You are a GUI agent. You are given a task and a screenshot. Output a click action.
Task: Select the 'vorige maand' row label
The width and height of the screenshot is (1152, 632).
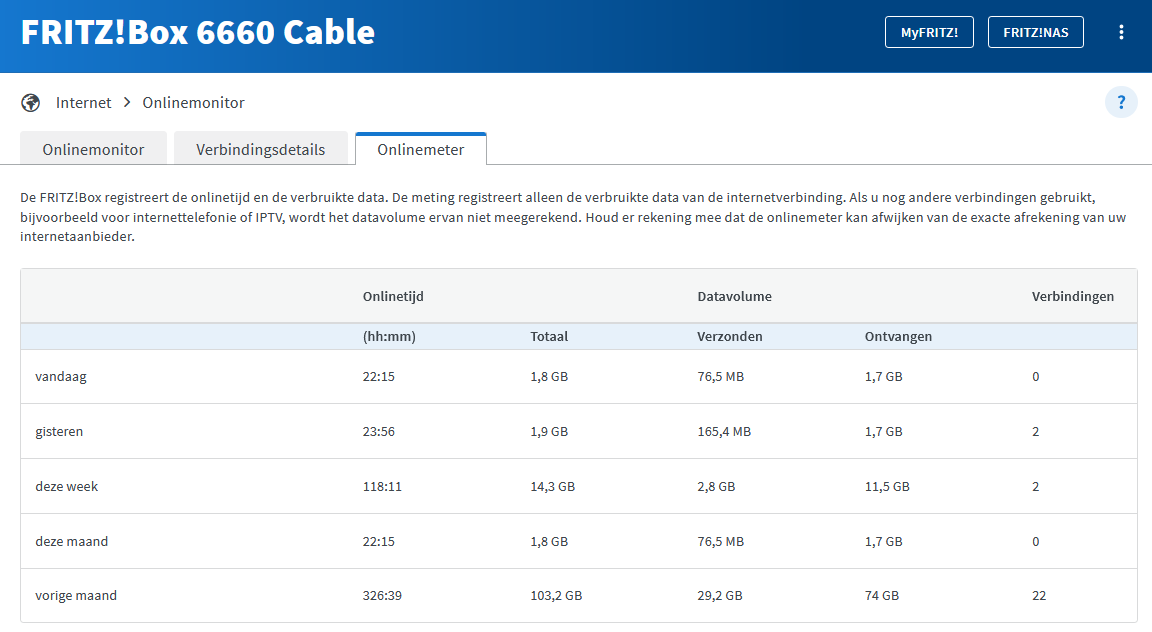tap(76, 596)
